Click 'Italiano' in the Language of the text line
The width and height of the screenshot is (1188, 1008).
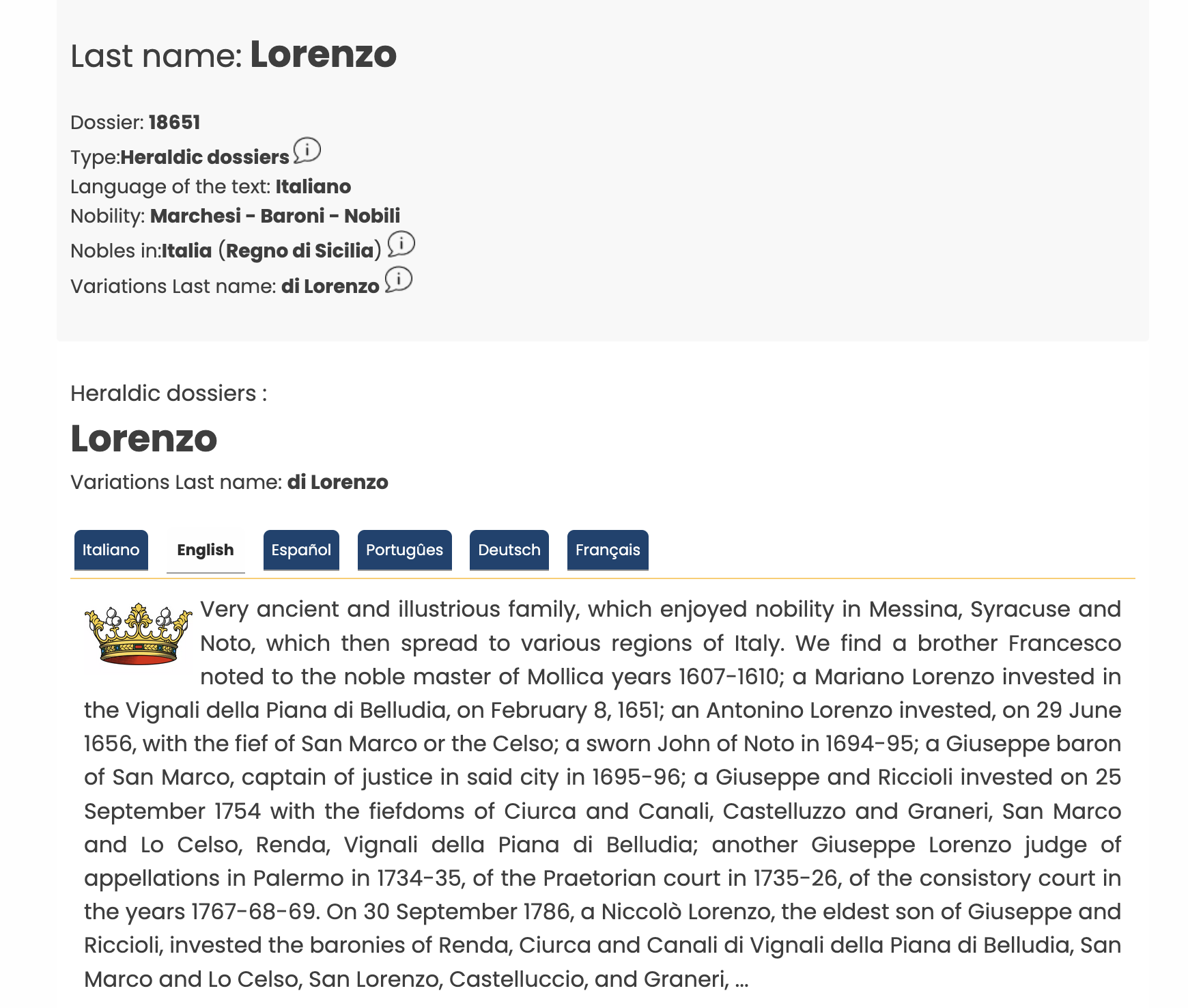(313, 186)
